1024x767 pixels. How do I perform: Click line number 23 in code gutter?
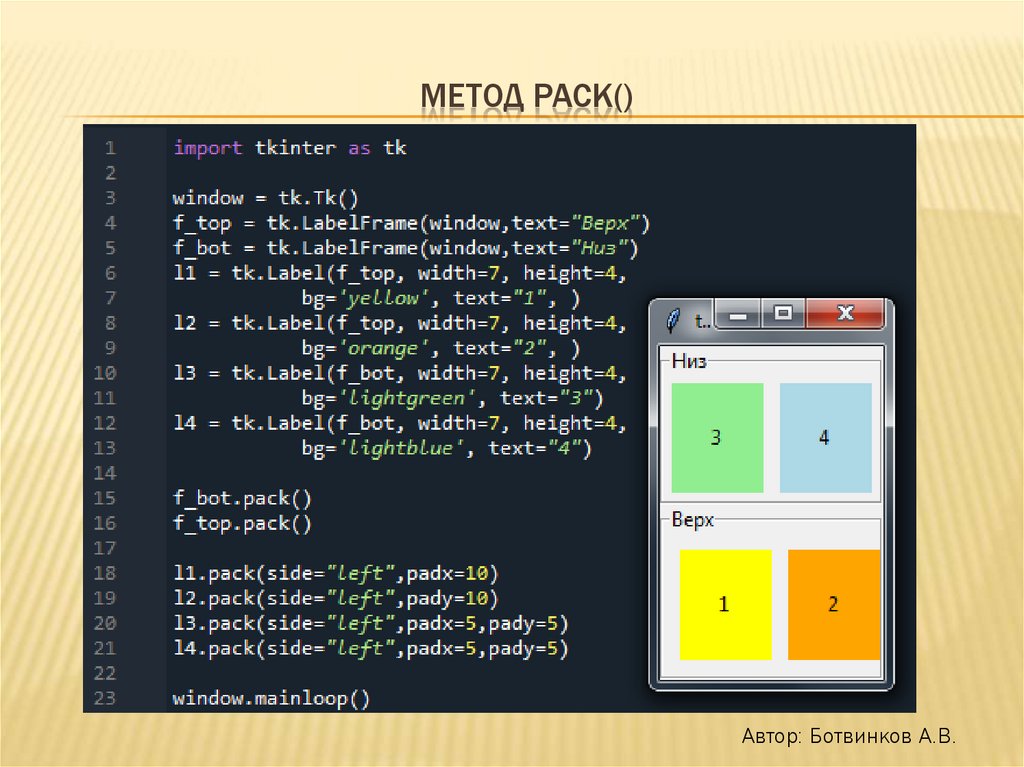104,698
